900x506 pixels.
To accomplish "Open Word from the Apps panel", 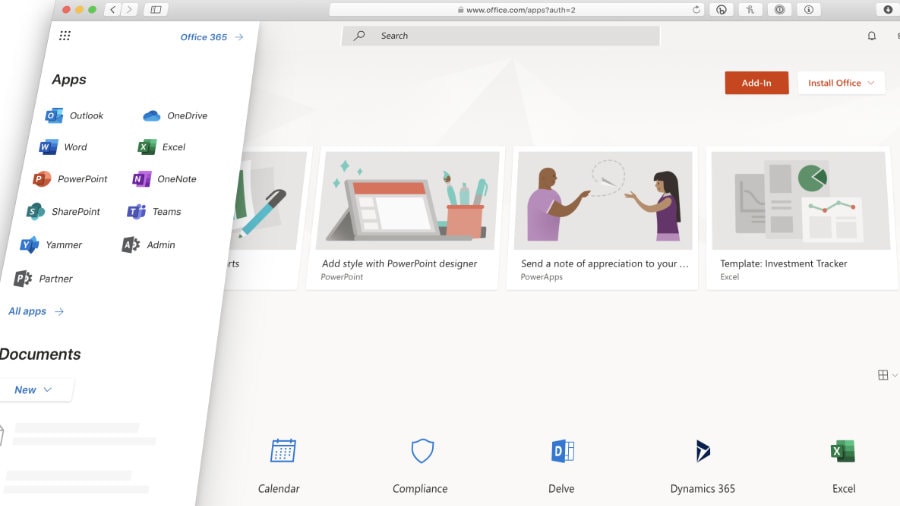I will point(63,147).
